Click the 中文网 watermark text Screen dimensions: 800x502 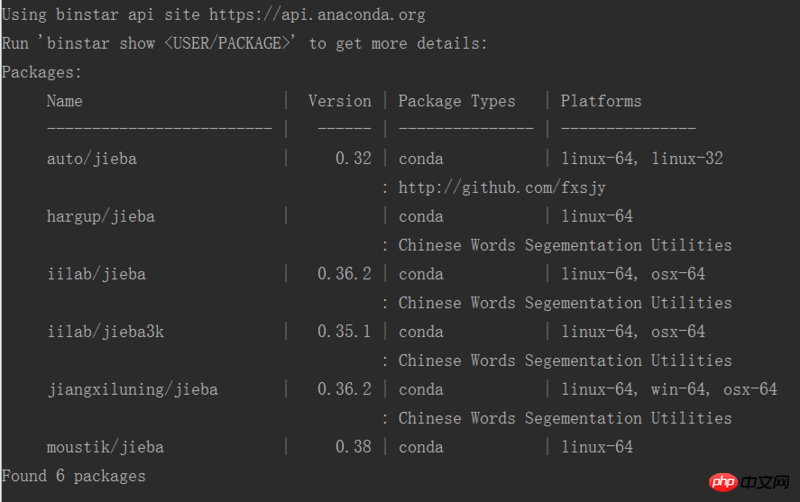click(765, 482)
